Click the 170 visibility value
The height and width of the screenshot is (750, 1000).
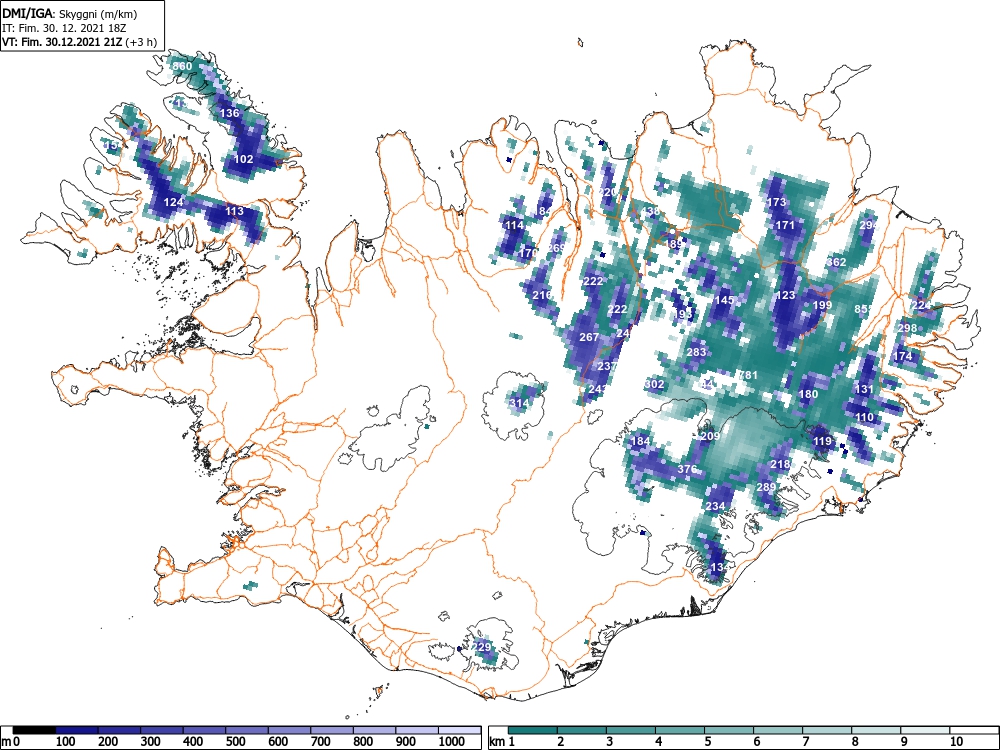click(527, 253)
